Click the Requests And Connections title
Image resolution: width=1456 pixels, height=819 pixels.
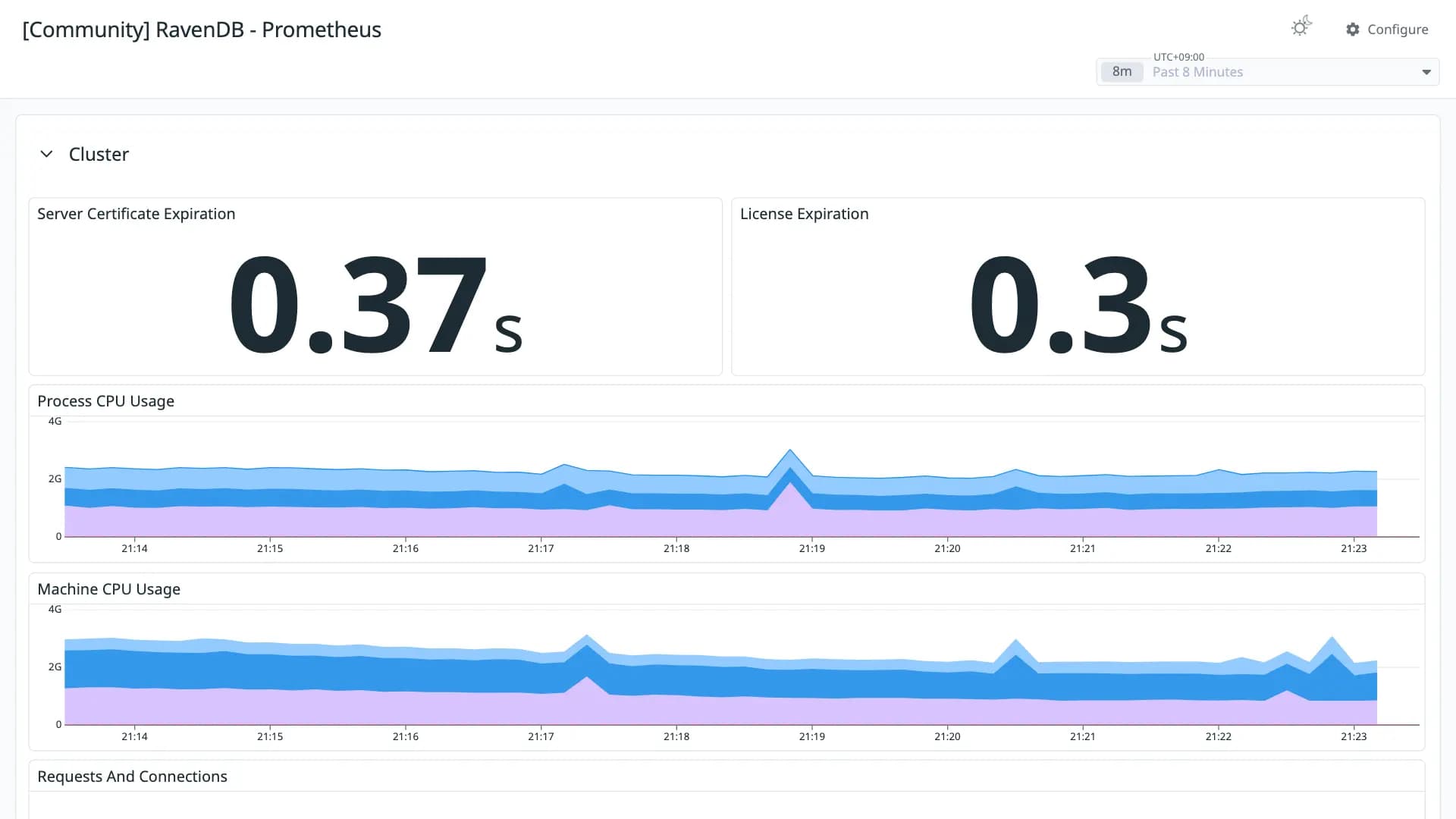point(132,777)
